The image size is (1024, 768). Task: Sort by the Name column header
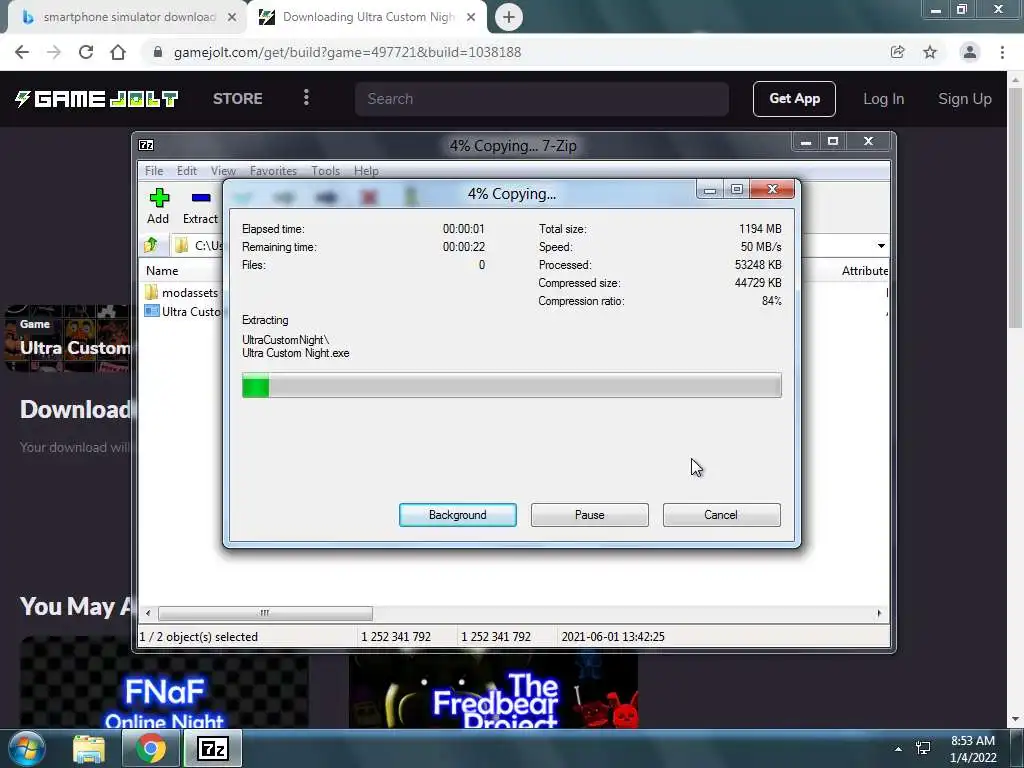[x=162, y=270]
